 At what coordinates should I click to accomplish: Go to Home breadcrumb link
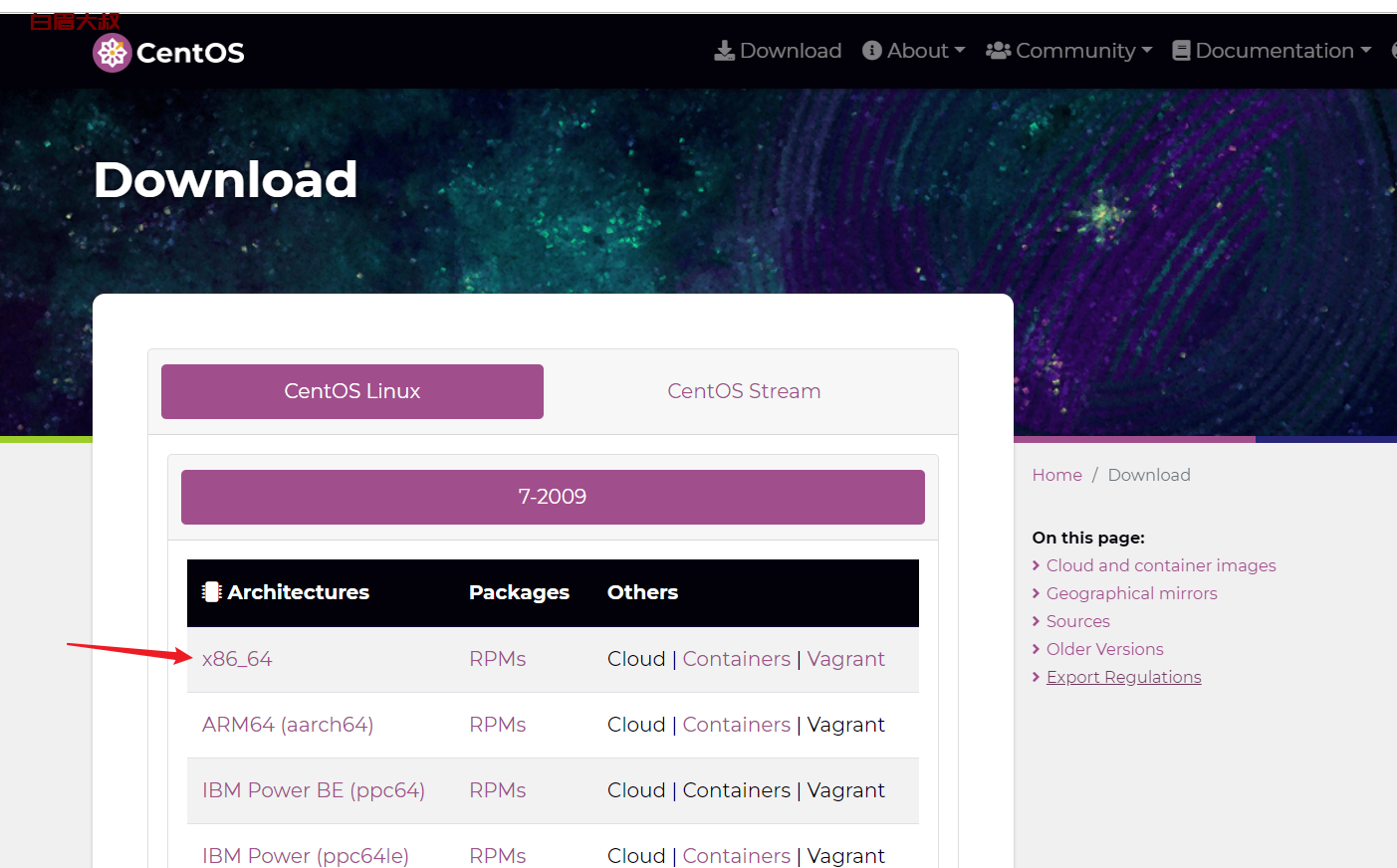point(1057,475)
